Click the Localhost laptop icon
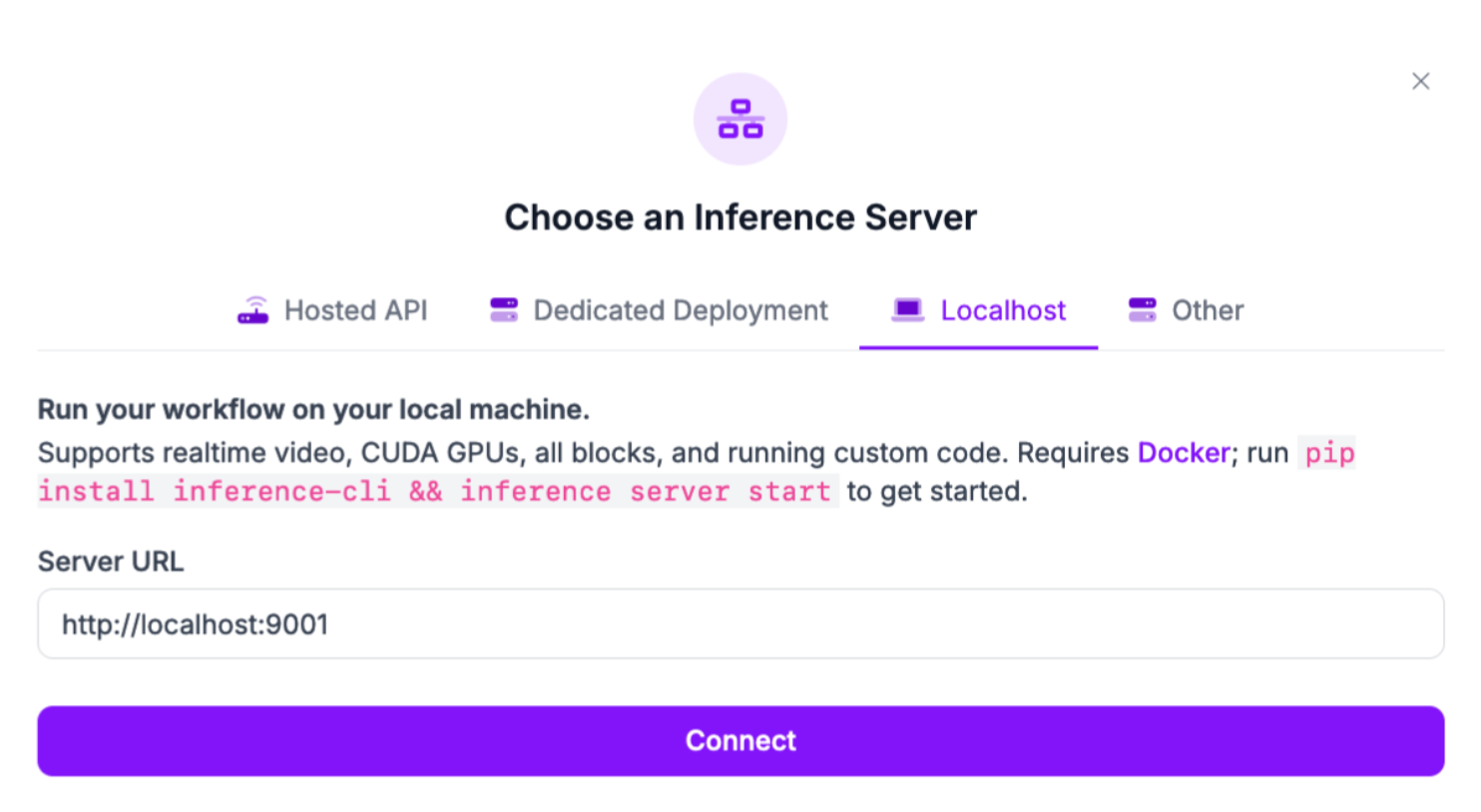1481x812 pixels. coord(907,310)
